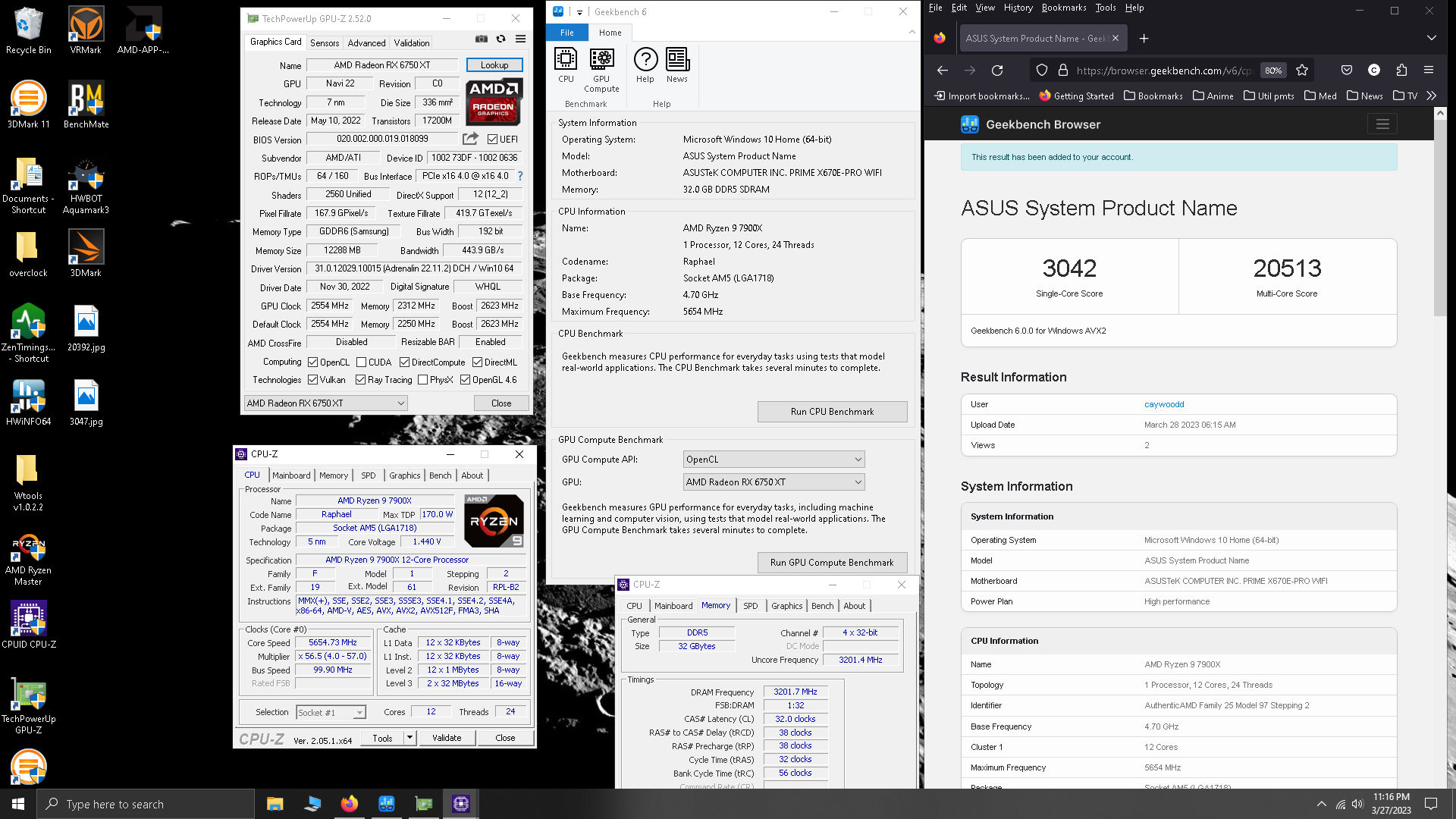Viewport: 1456px width, 819px height.
Task: Click the 80% zoom level indicator
Action: (1273, 71)
